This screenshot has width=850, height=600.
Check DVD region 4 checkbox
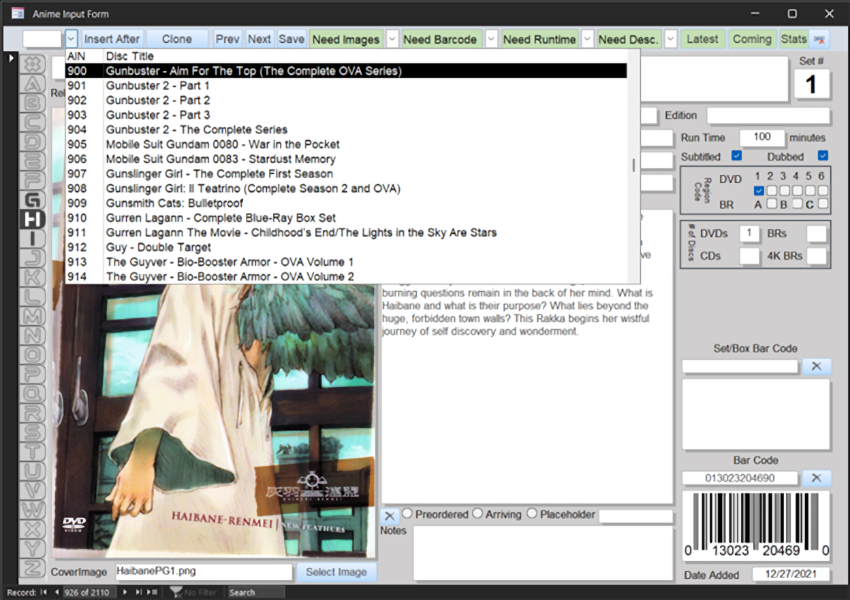(797, 190)
